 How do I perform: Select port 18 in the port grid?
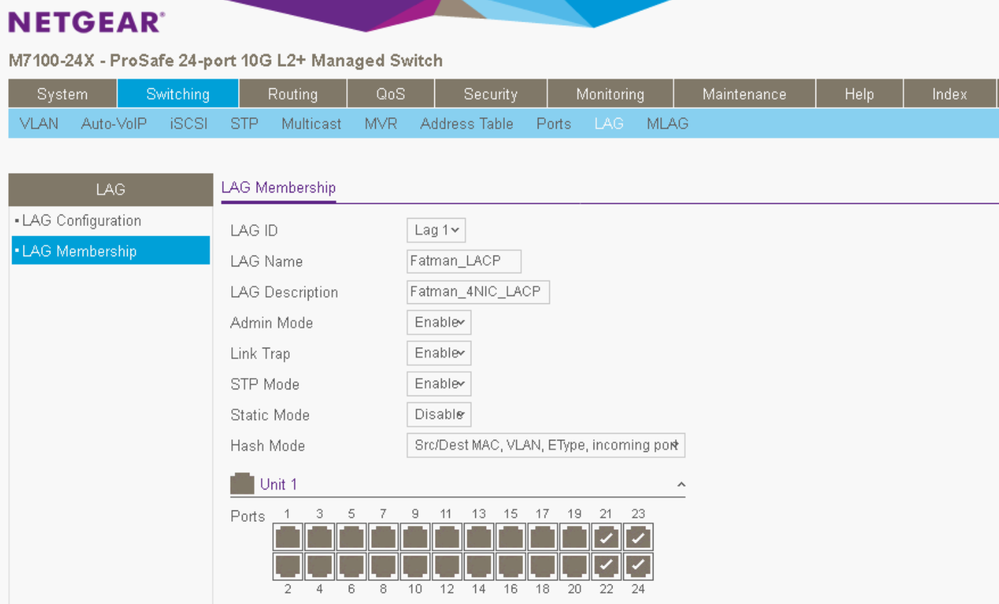[542, 566]
